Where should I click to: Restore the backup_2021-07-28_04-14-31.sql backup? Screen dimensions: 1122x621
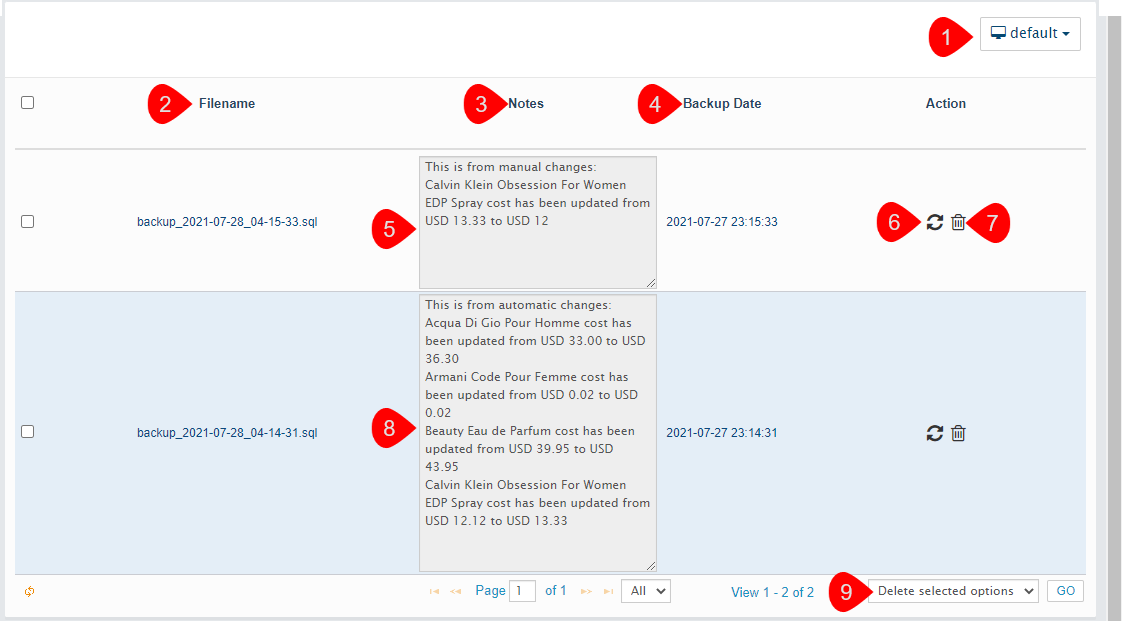click(x=934, y=433)
